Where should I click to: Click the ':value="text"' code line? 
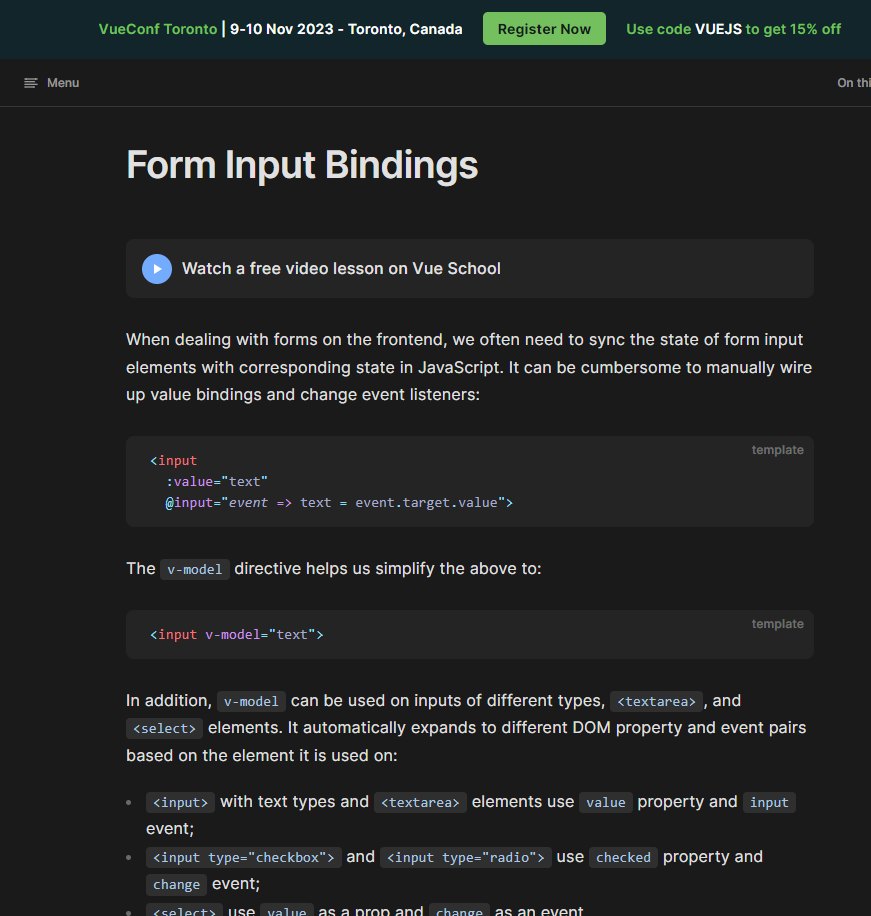click(217, 481)
